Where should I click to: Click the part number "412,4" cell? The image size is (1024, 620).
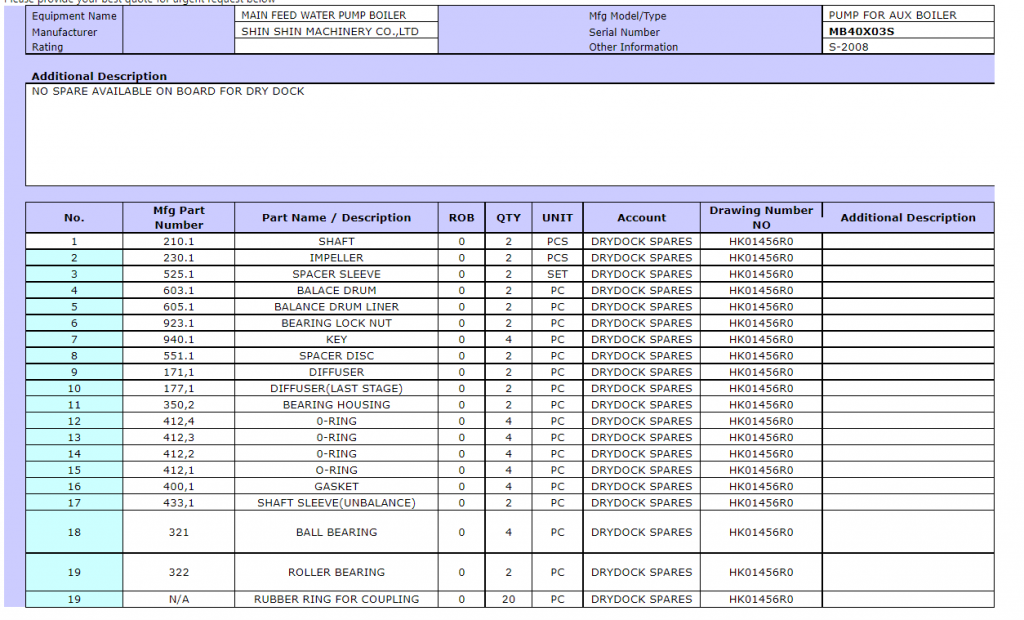pos(179,421)
